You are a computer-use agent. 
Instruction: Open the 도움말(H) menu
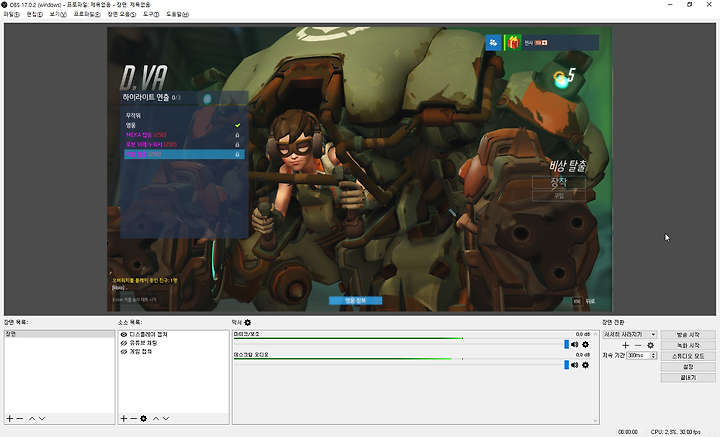(177, 14)
